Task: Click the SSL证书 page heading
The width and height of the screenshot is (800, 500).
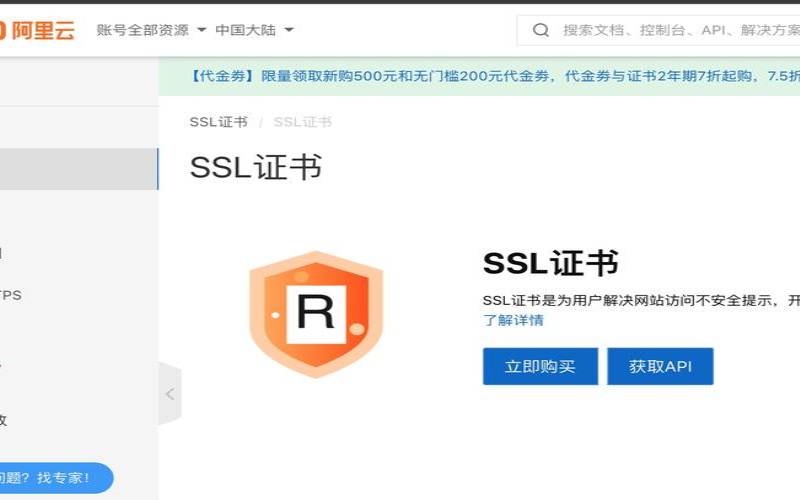Action: click(x=256, y=167)
